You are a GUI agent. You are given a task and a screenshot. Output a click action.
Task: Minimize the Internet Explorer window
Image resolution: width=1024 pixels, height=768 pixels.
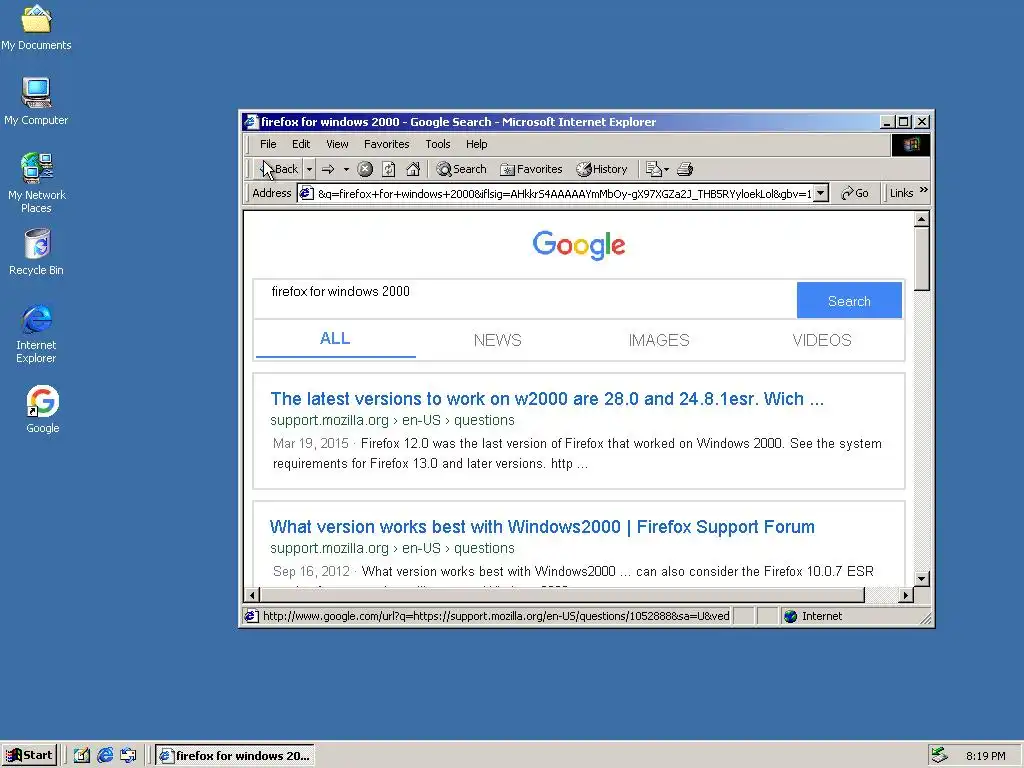point(887,122)
